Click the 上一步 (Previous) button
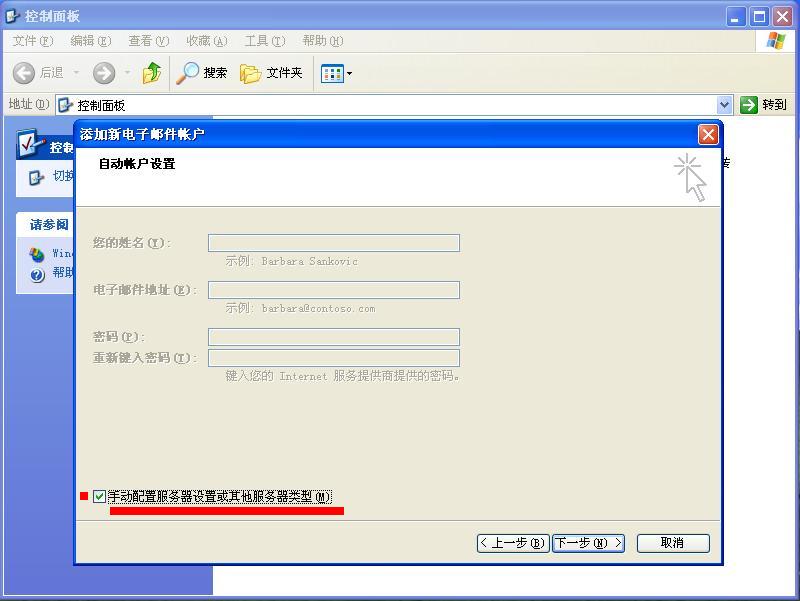 point(513,543)
